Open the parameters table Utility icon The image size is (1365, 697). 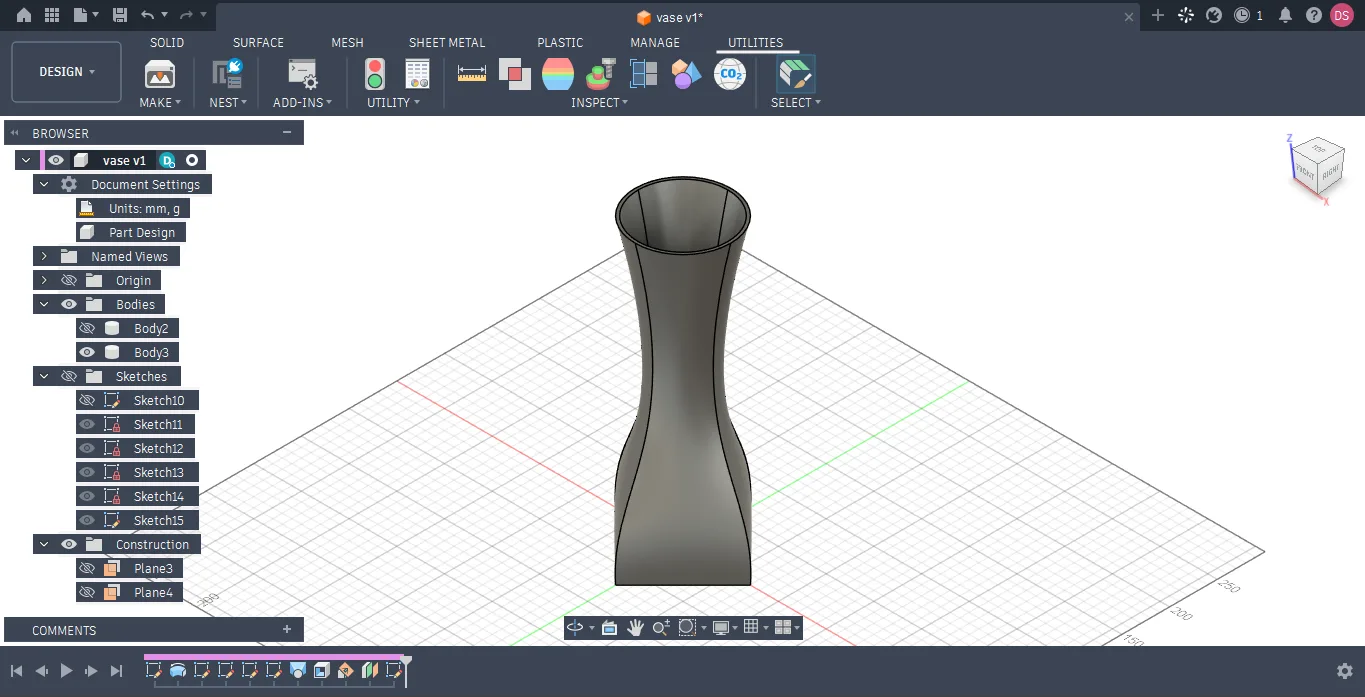point(417,74)
